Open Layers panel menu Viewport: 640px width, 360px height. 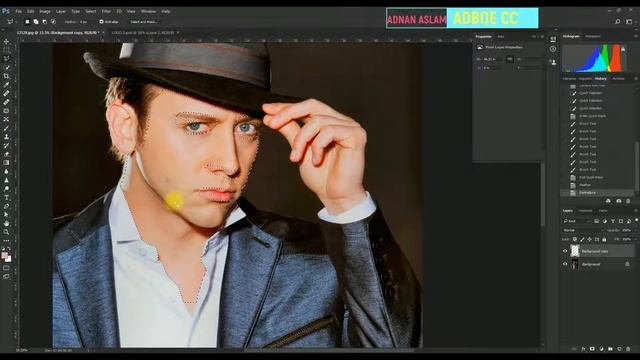tap(636, 211)
